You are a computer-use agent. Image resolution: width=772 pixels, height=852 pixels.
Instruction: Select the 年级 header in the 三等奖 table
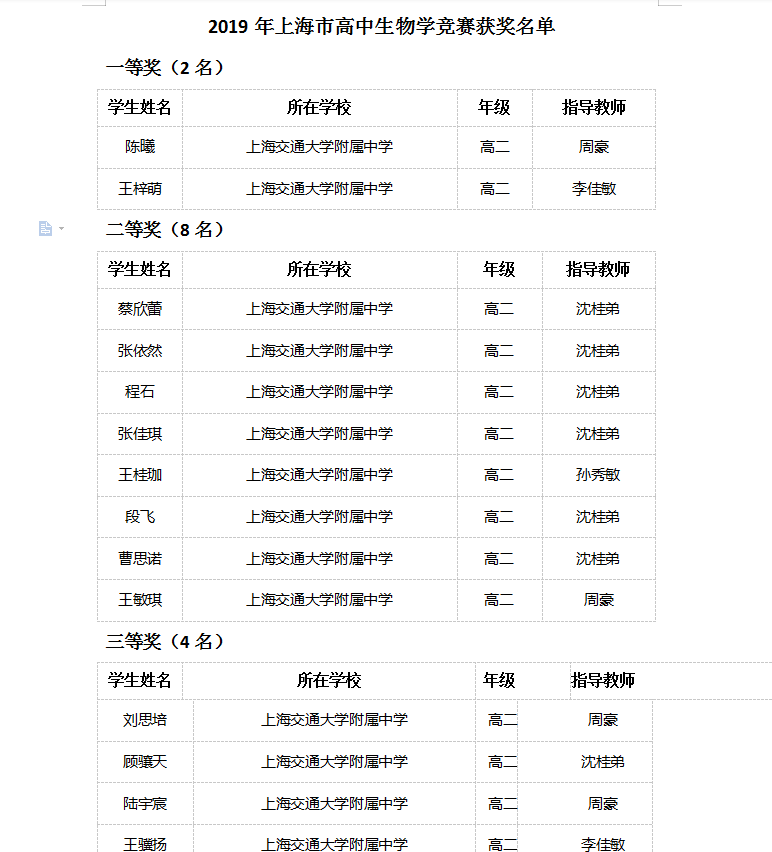[499, 680]
